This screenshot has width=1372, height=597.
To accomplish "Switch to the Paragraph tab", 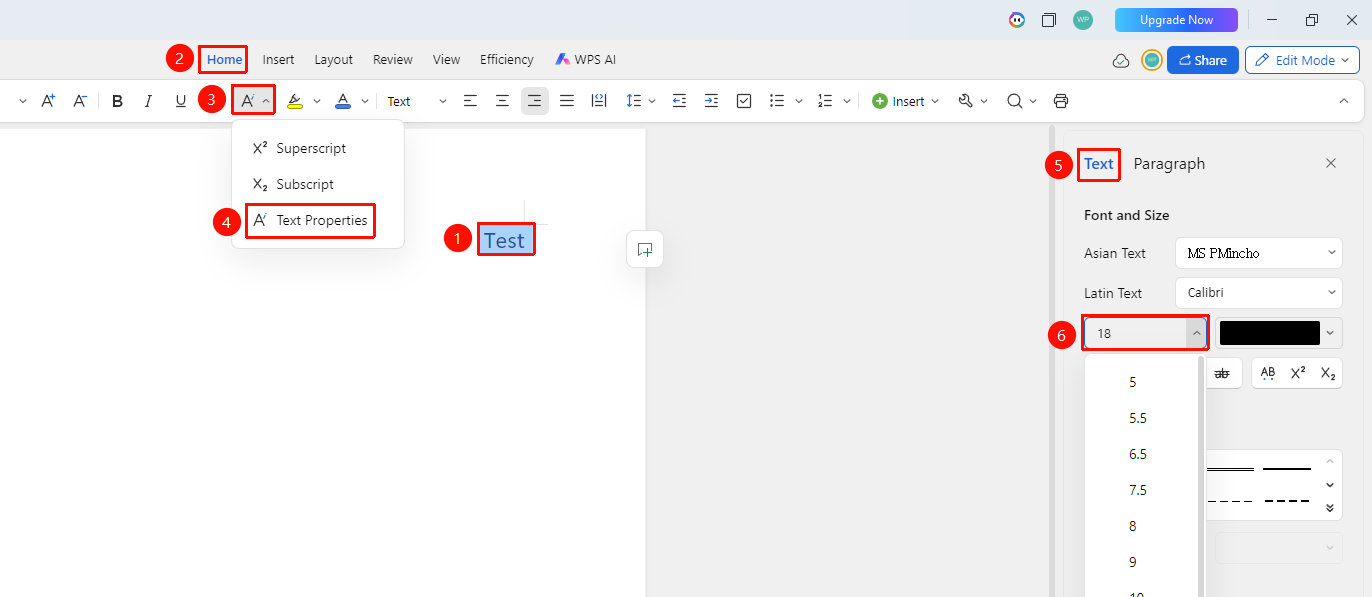I will click(1169, 164).
